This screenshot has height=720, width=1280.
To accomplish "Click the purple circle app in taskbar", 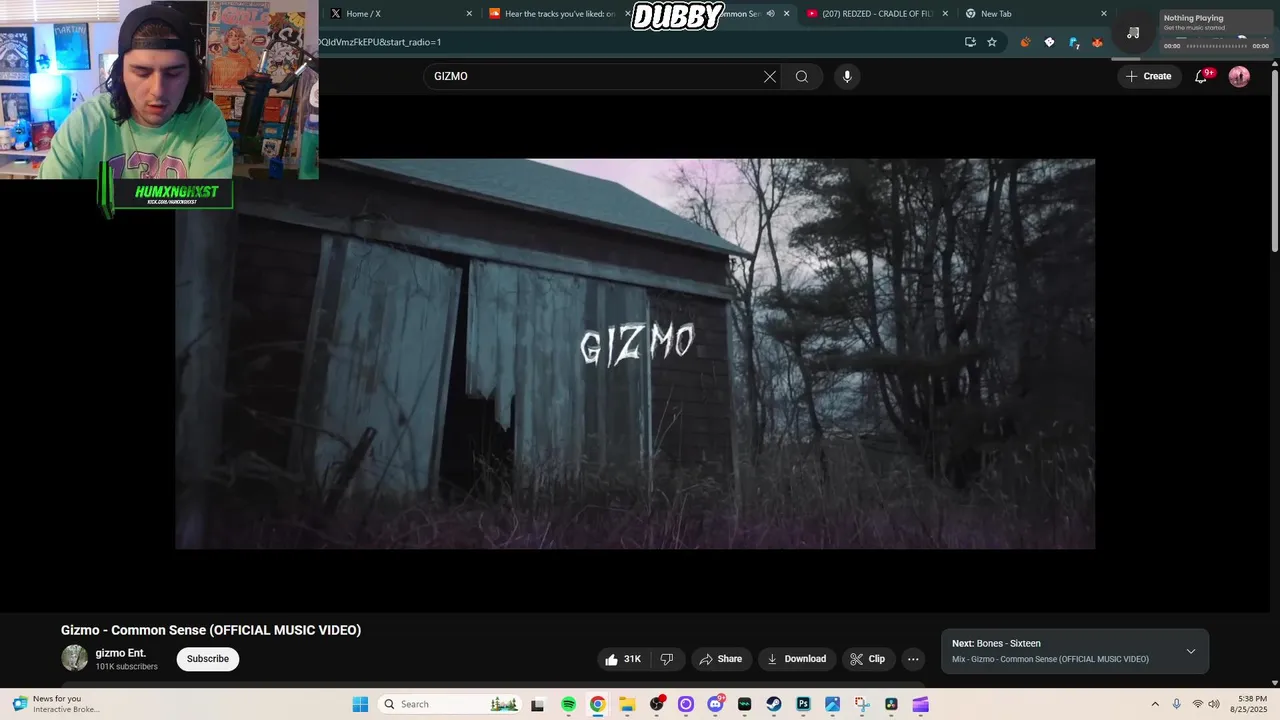I will click(686, 704).
